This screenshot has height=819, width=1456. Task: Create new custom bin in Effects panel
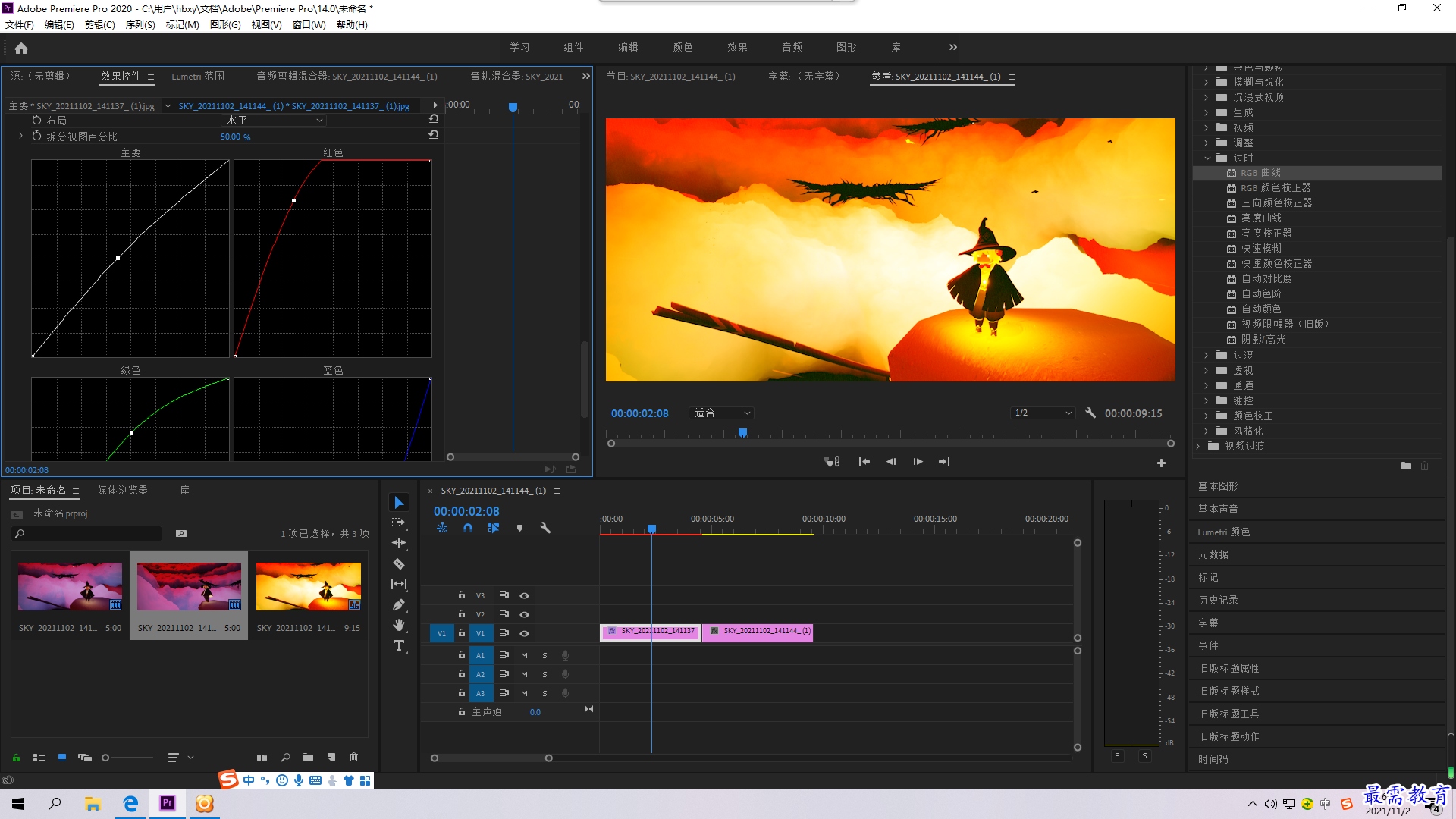1406,466
